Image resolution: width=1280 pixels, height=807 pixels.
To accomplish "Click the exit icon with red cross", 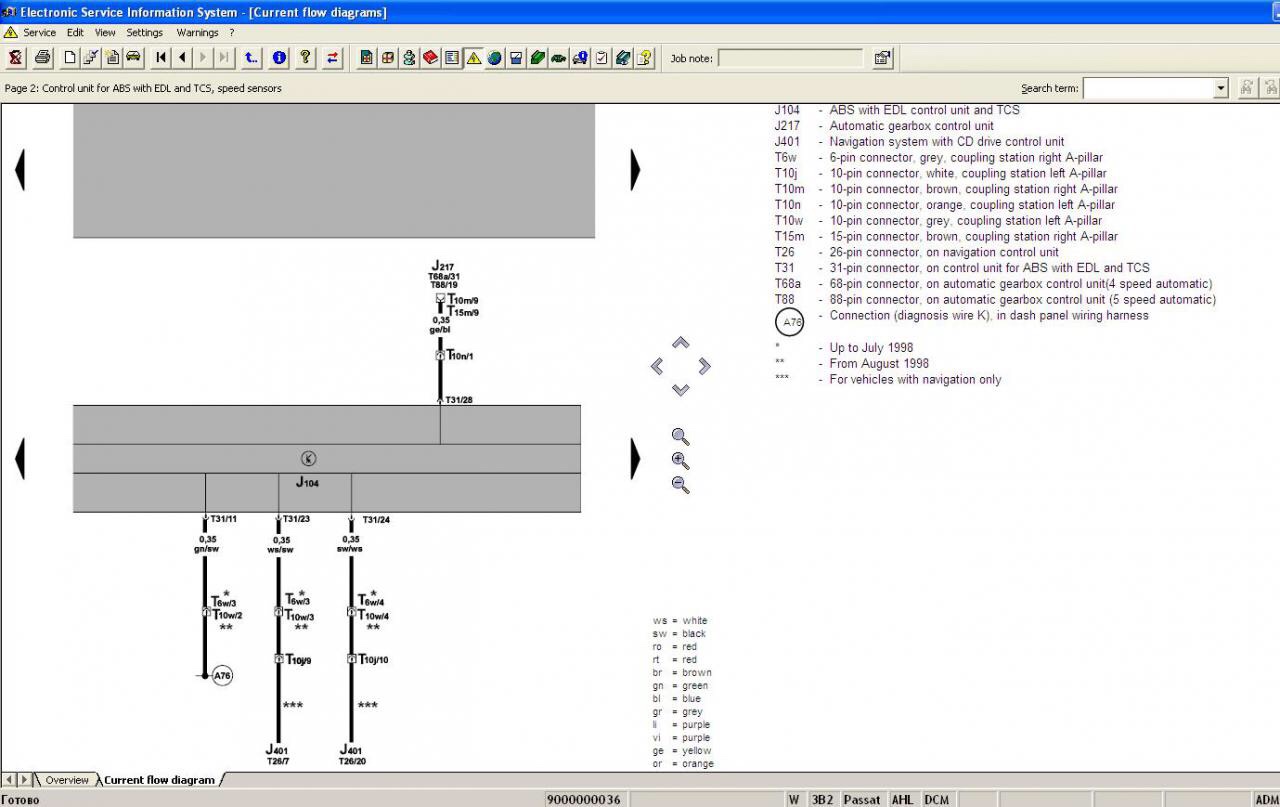I will pyautogui.click(x=15, y=58).
